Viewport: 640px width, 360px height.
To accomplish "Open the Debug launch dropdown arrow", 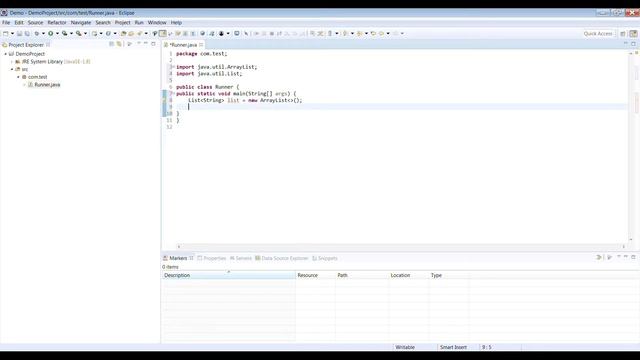I will click(43, 33).
